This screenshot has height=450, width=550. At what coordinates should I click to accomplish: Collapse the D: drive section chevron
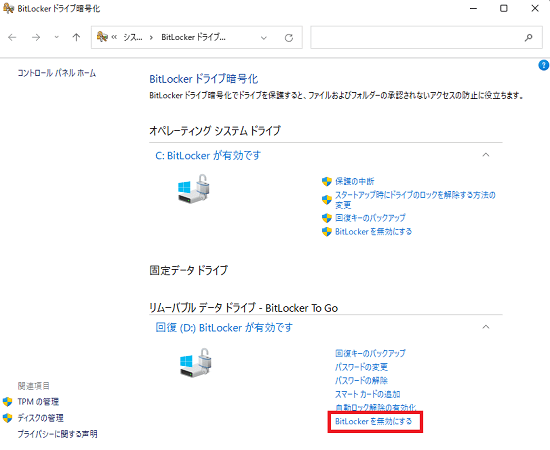pos(486,327)
